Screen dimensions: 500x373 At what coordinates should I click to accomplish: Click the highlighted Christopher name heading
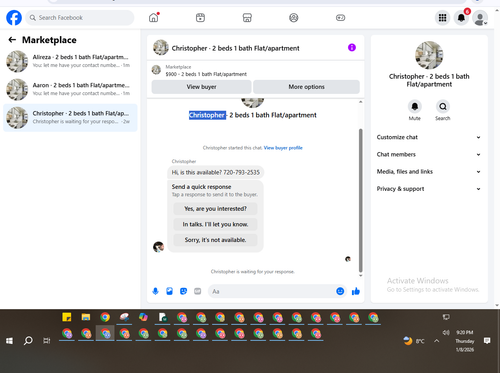pyautogui.click(x=207, y=115)
